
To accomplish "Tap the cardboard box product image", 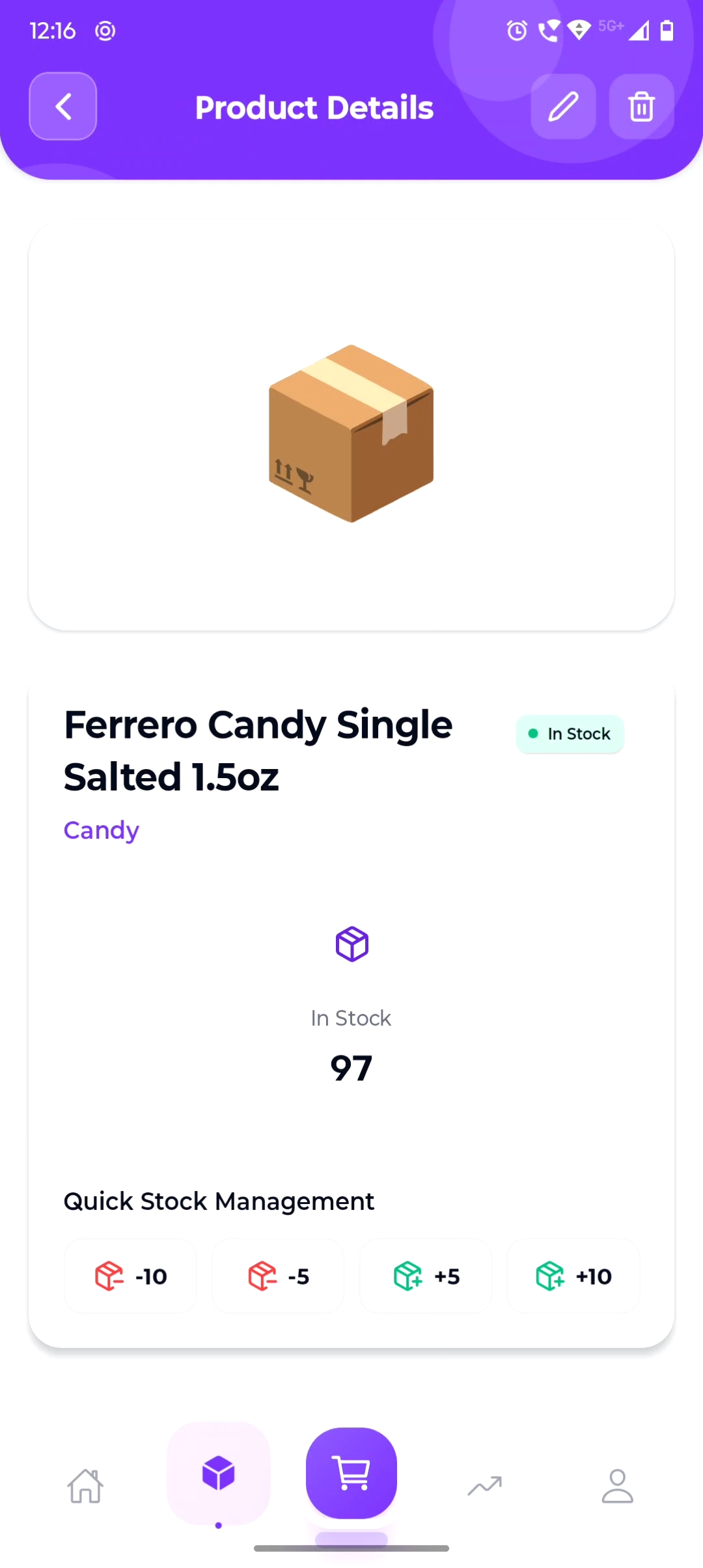I will (x=351, y=433).
